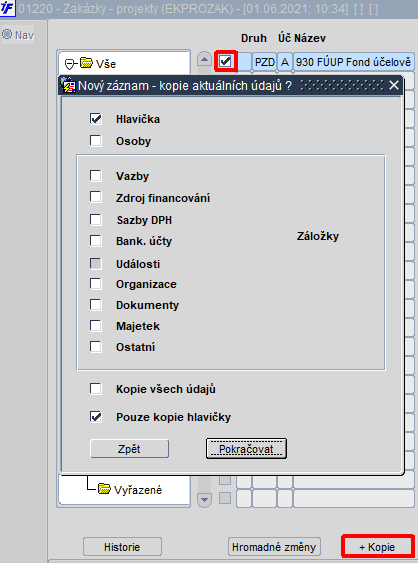This screenshot has width=418, height=563.
Task: Click the Hromadné změny button
Action: tap(274, 547)
